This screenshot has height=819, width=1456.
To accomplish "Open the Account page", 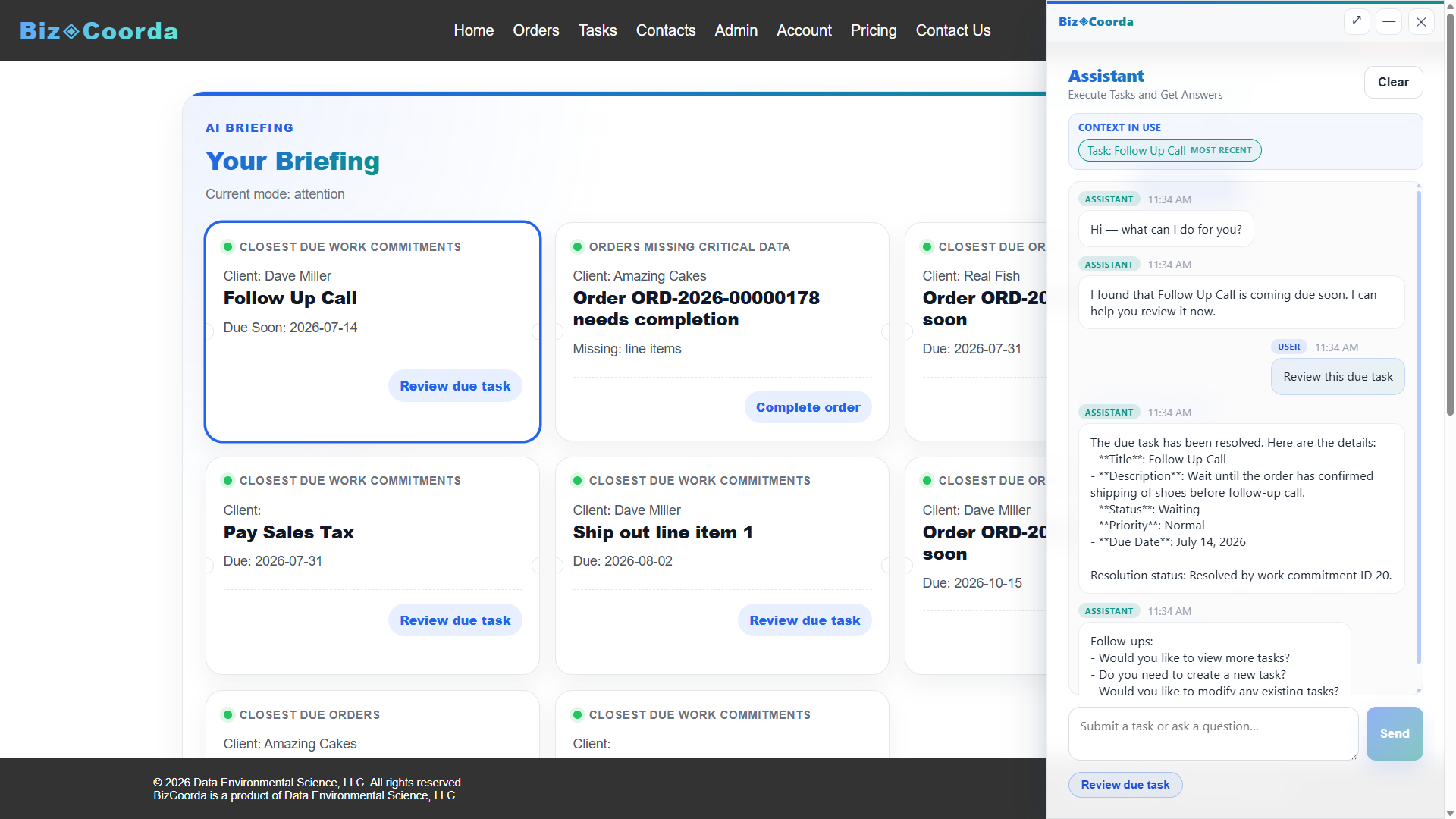I will click(804, 30).
